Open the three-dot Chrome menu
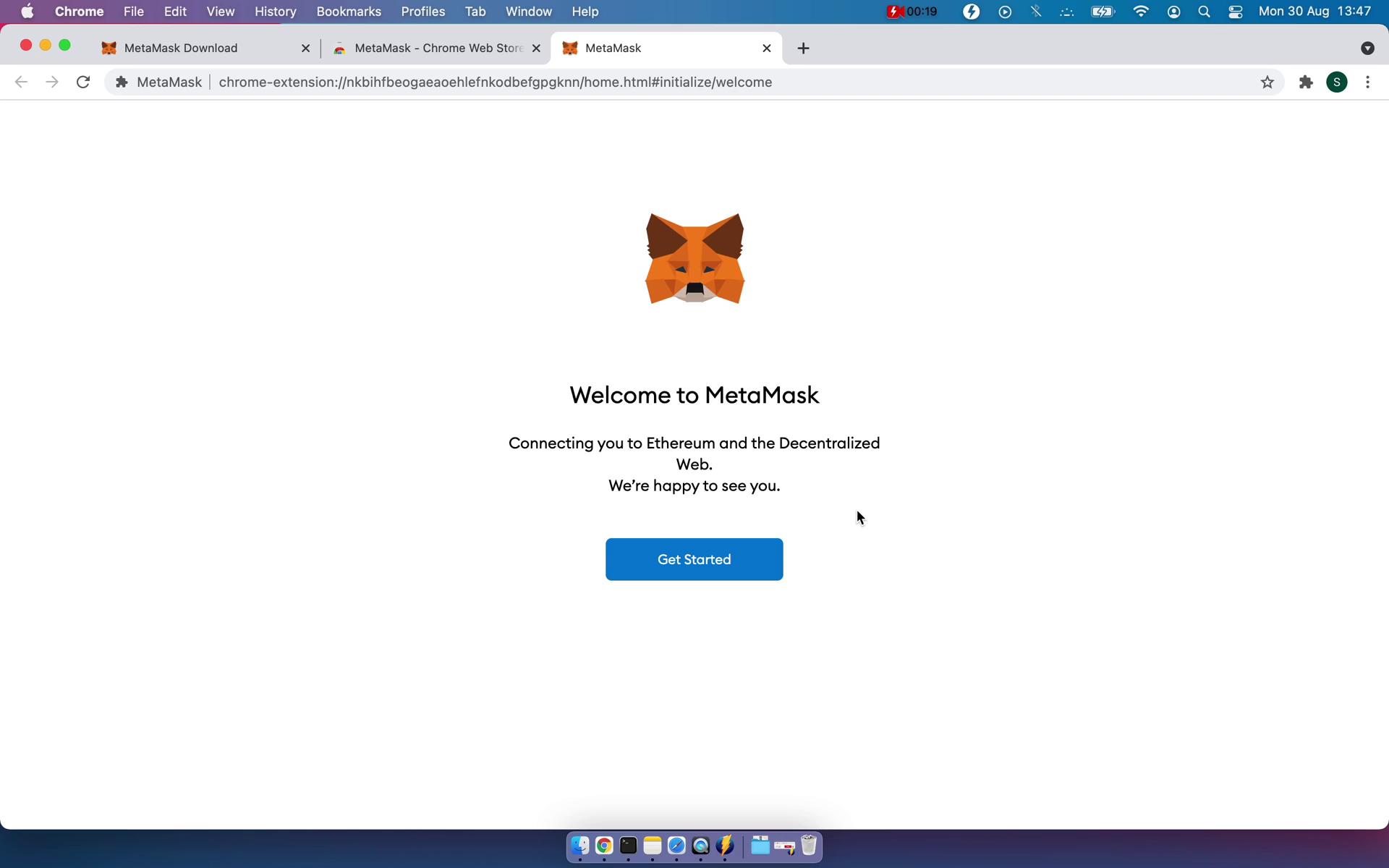Image resolution: width=1389 pixels, height=868 pixels. 1367,82
